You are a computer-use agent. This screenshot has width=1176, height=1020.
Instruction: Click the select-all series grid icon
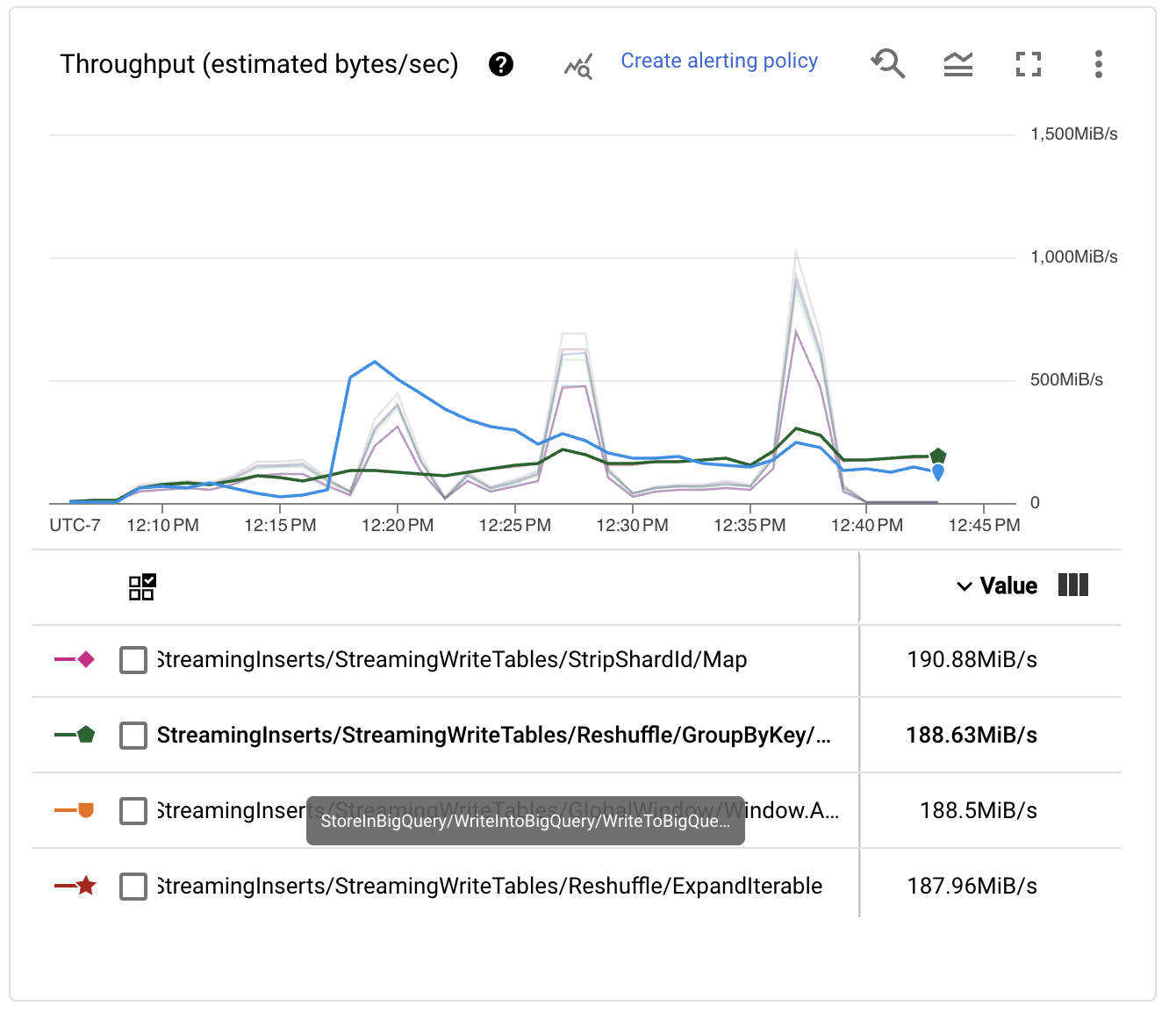click(142, 587)
